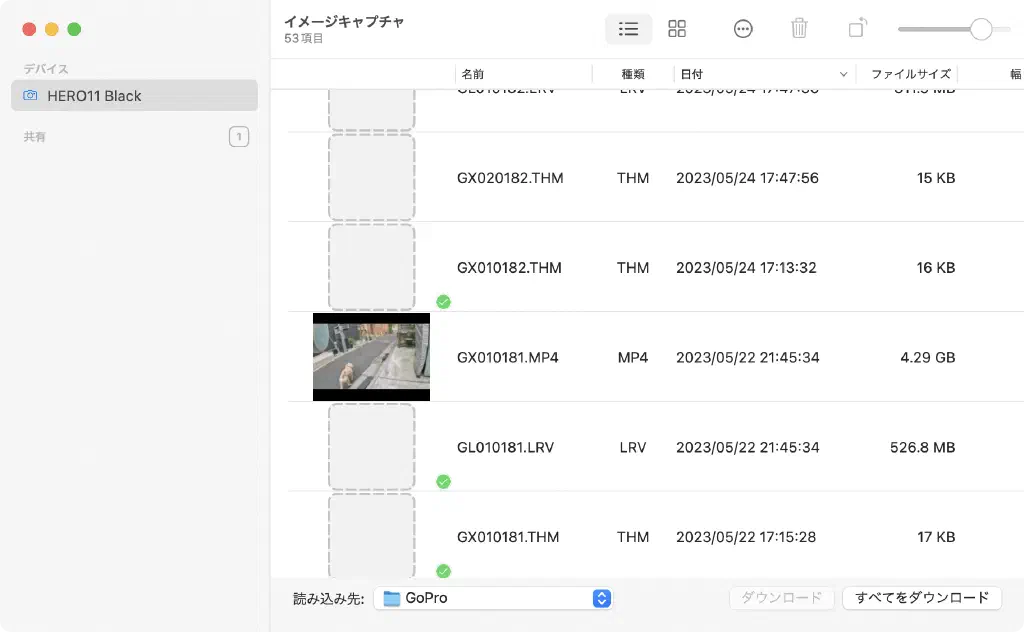This screenshot has width=1024, height=632.
Task: Open the more options ellipsis menu
Action: 743,29
